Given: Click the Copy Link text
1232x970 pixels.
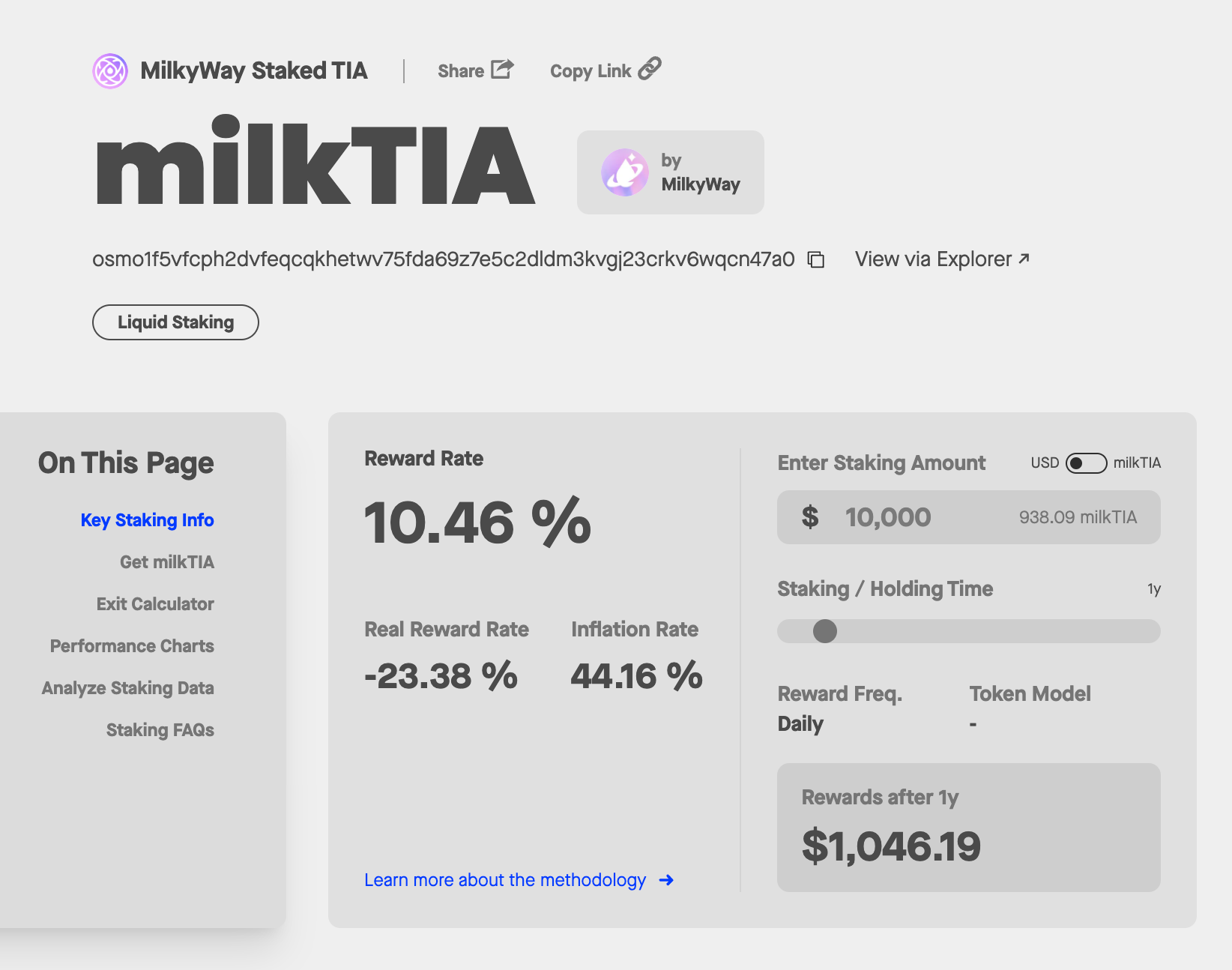Looking at the screenshot, I should point(591,71).
